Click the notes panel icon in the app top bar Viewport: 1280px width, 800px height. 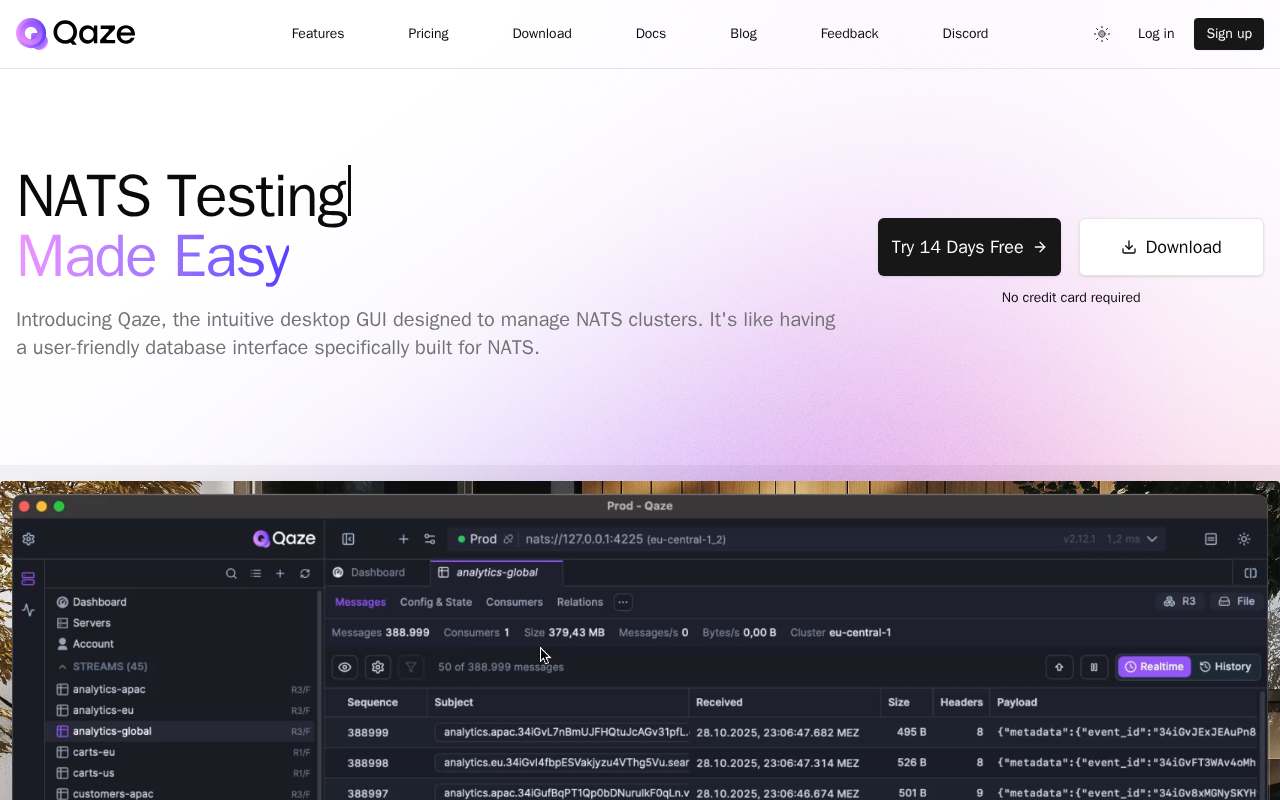click(1211, 539)
